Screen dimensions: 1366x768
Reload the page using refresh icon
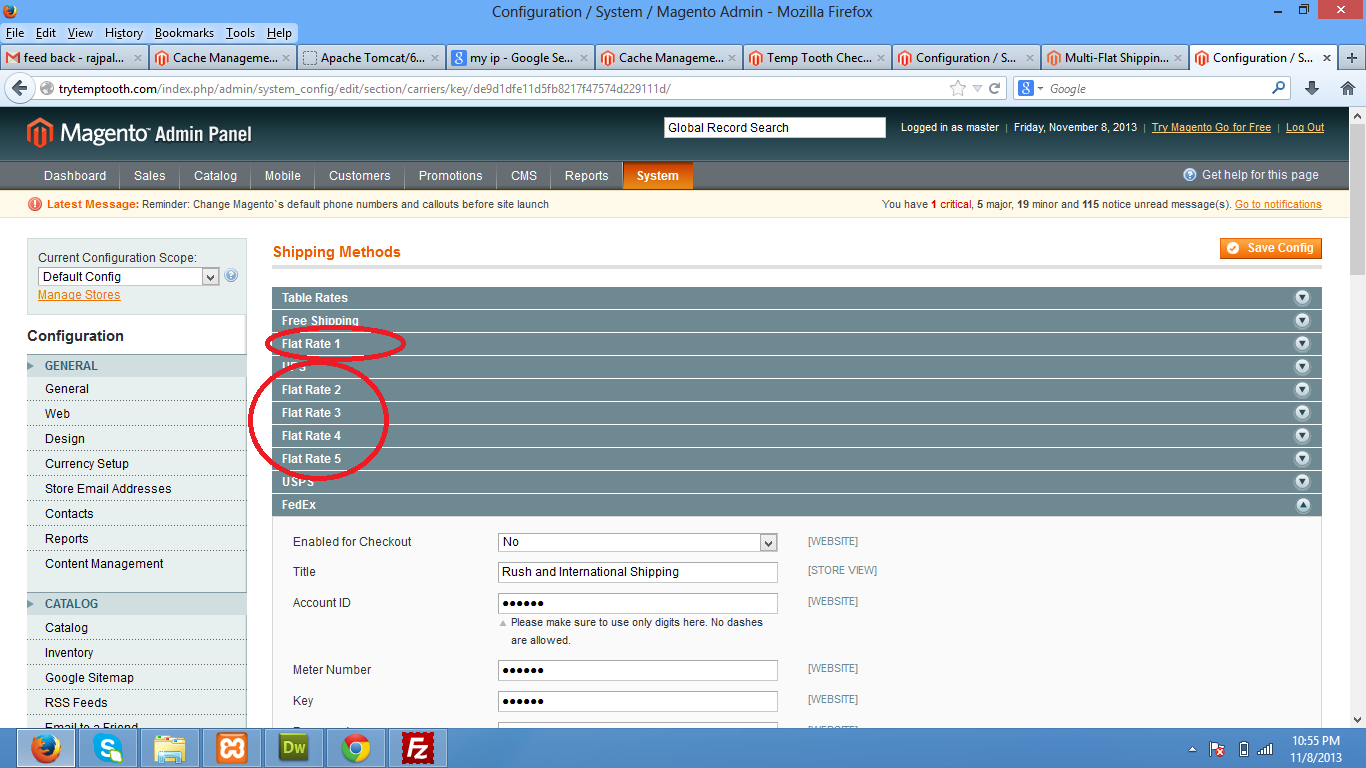point(995,88)
